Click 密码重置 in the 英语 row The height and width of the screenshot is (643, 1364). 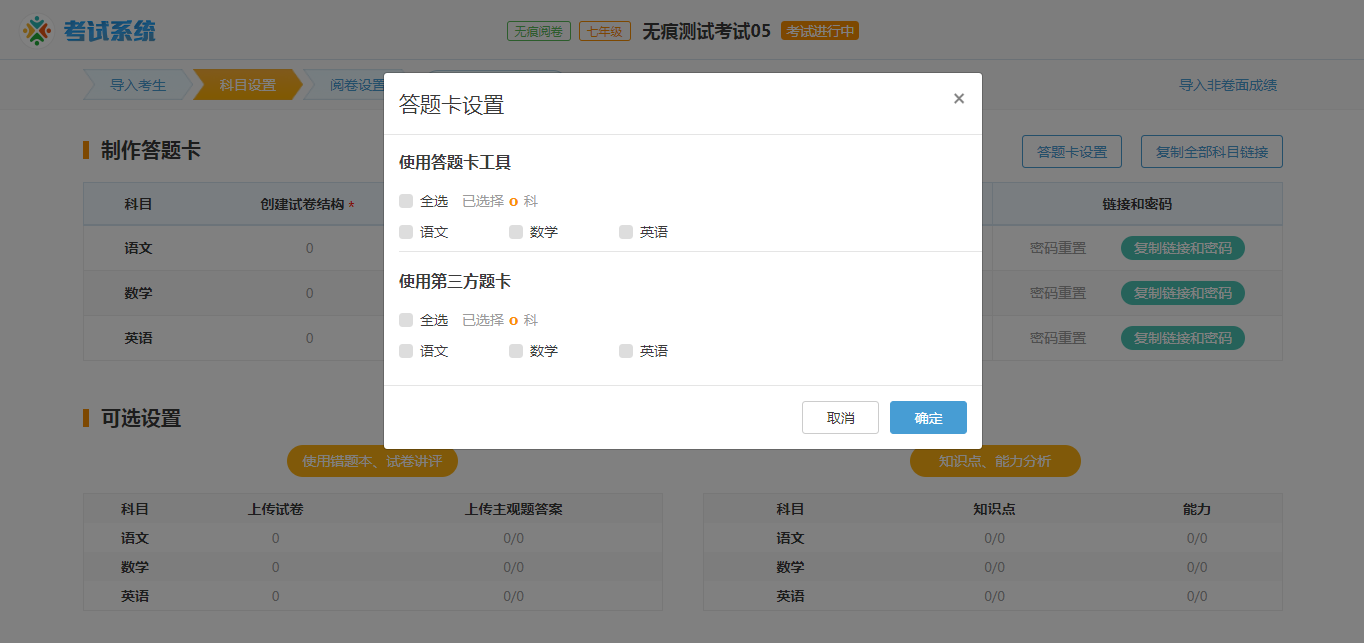tap(1058, 338)
